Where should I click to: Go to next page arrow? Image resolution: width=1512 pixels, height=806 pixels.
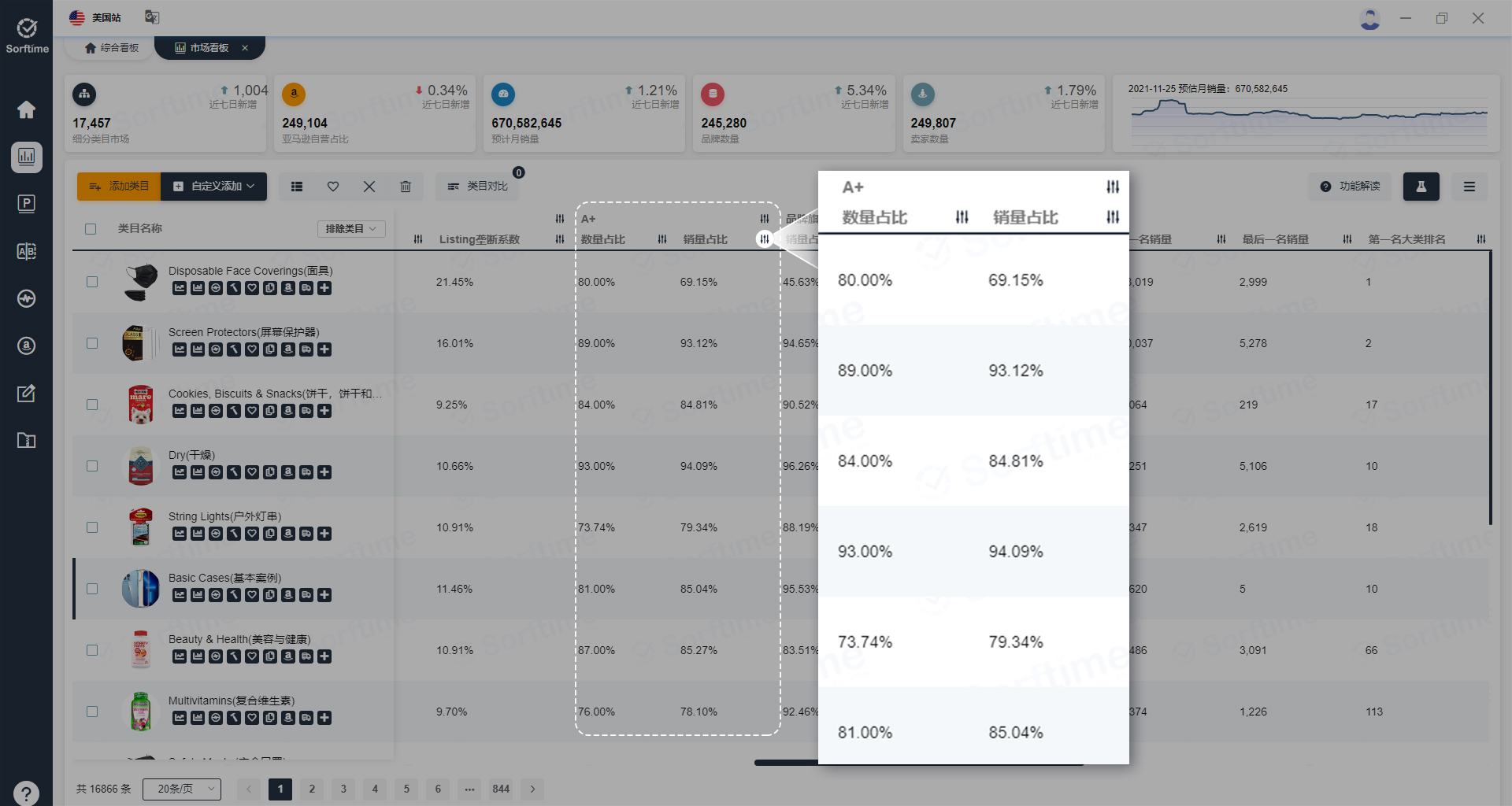click(532, 789)
